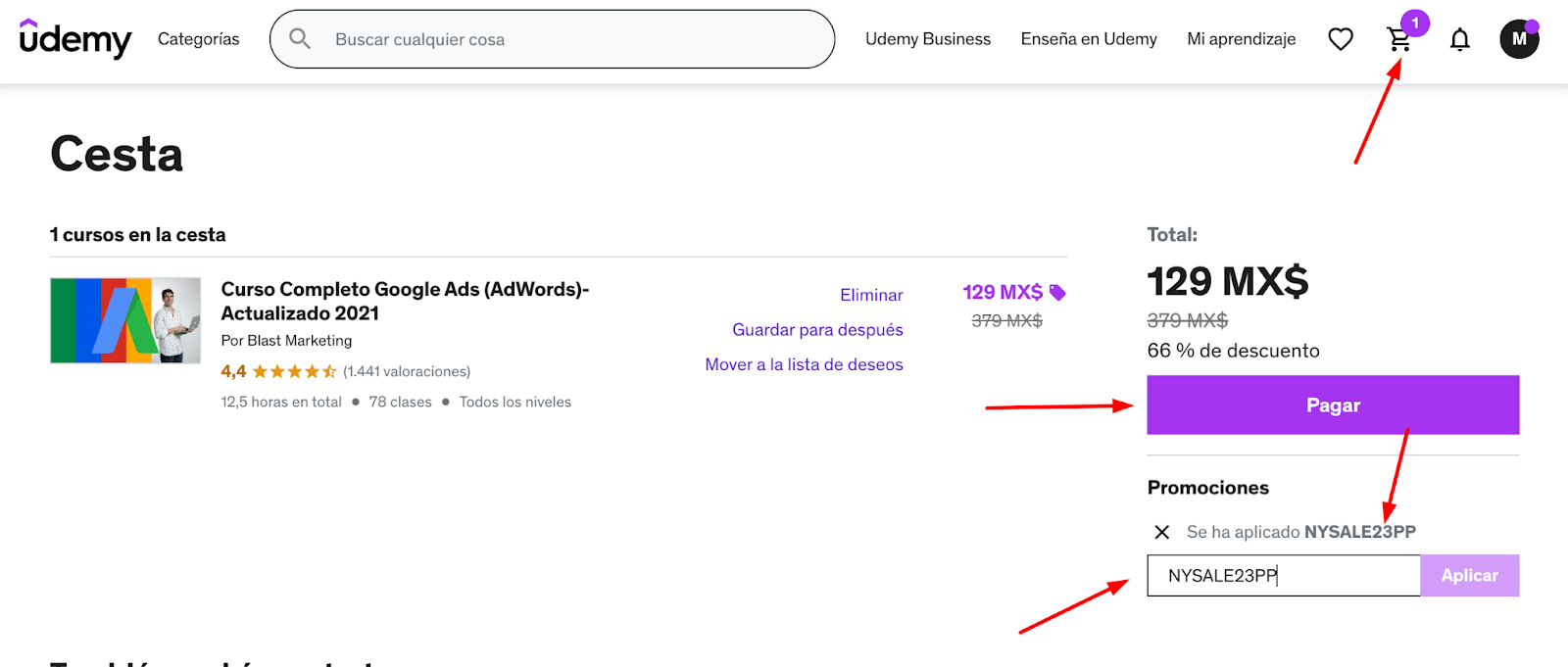Click the Promociones heading
The width and height of the screenshot is (1568, 667).
click(1208, 488)
